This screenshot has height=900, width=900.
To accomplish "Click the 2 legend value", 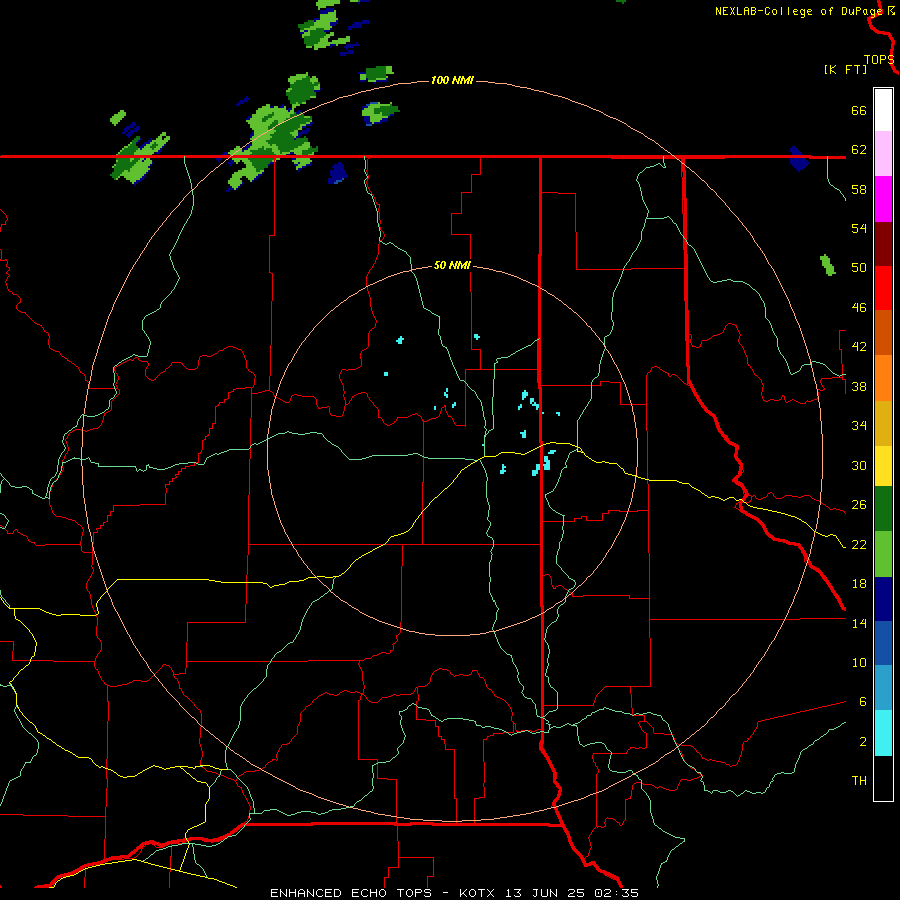I will click(x=863, y=742).
